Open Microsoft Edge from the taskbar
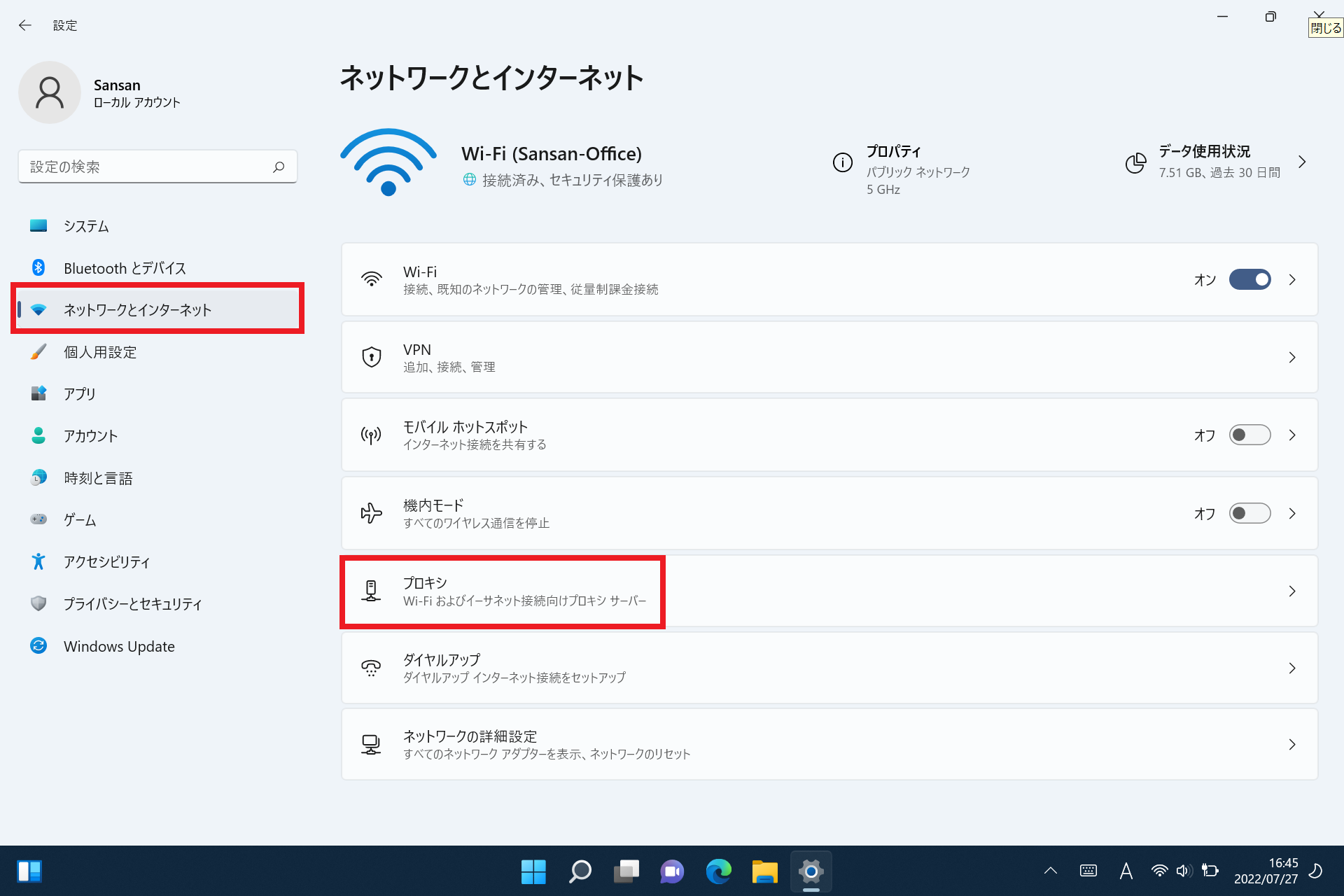This screenshot has height=896, width=1344. tap(718, 871)
